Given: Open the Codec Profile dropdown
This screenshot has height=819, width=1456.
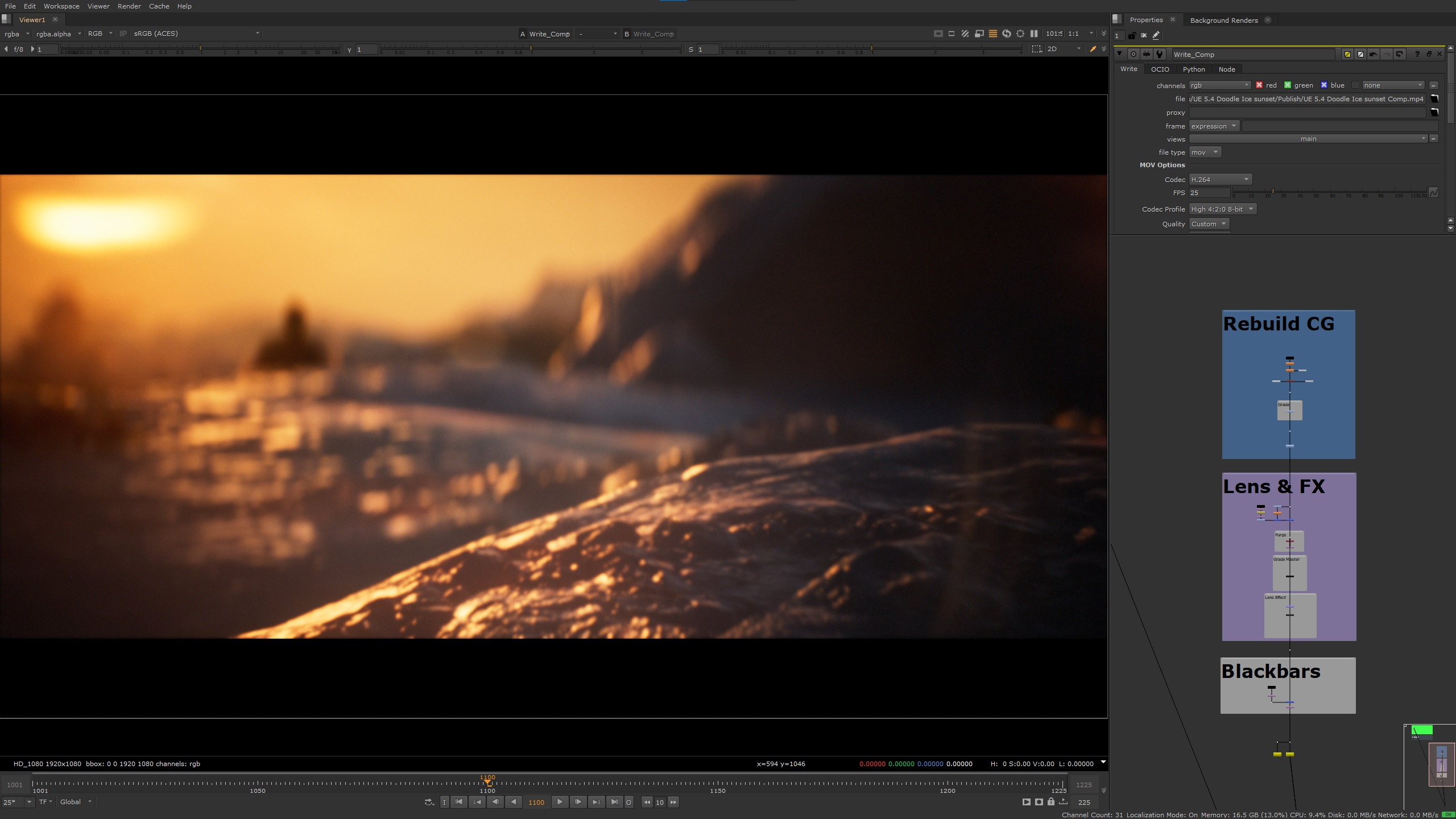Looking at the screenshot, I should [x=1222, y=209].
